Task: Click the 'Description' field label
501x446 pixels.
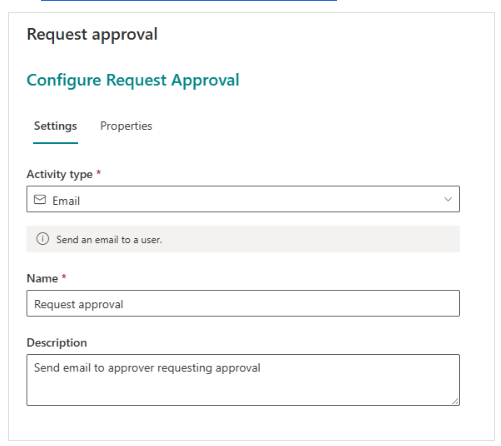Action: click(57, 343)
